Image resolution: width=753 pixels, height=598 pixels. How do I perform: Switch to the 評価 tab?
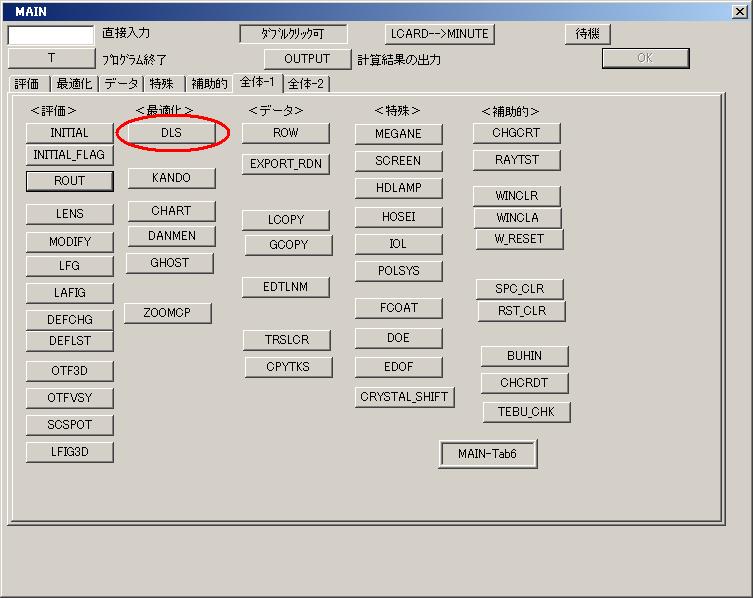click(x=28, y=84)
